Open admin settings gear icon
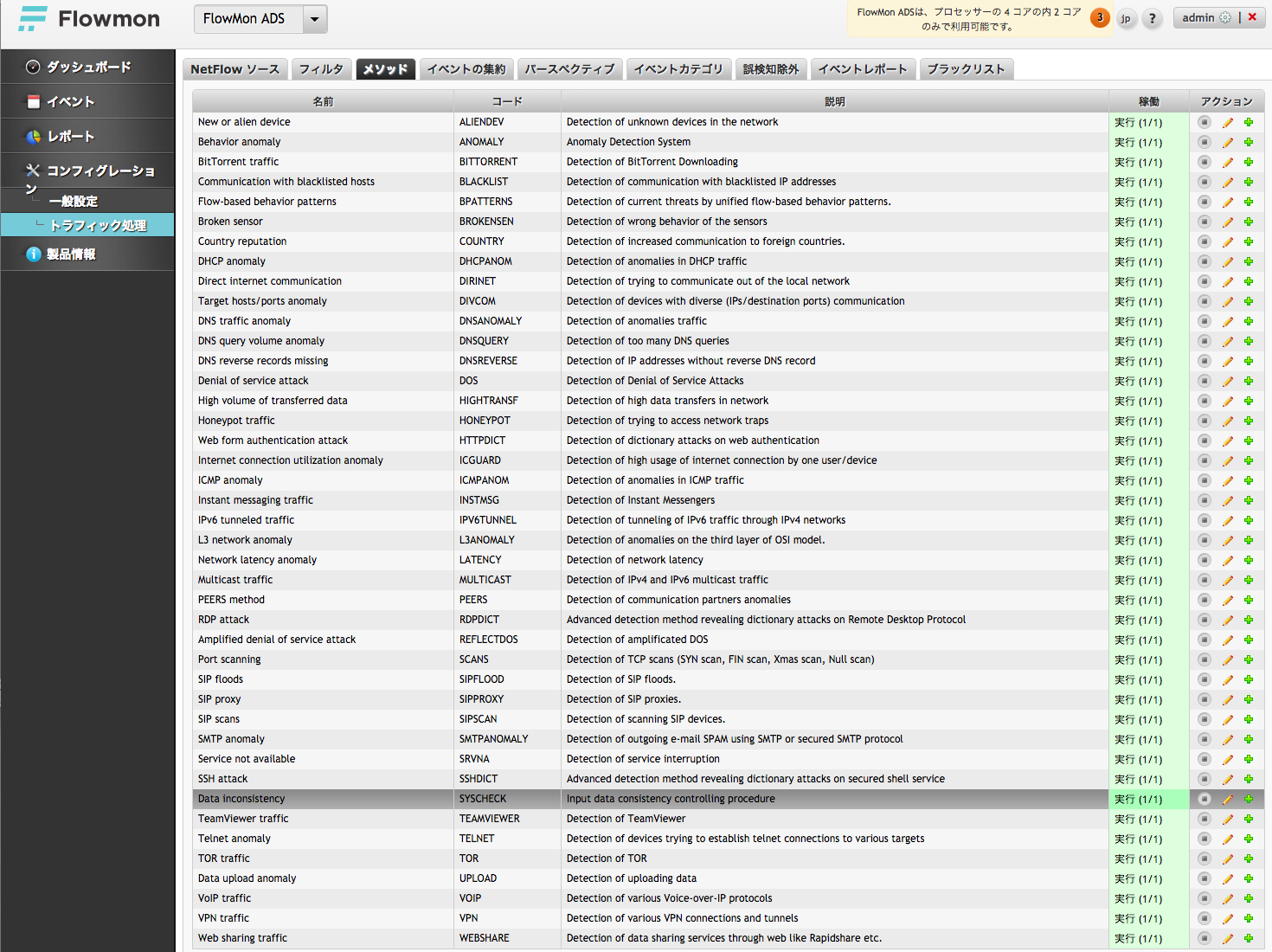 (x=1225, y=17)
